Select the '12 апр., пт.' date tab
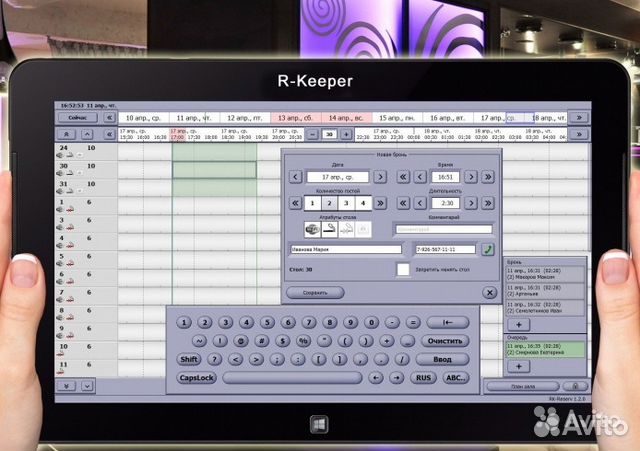The image size is (640, 451). click(245, 118)
